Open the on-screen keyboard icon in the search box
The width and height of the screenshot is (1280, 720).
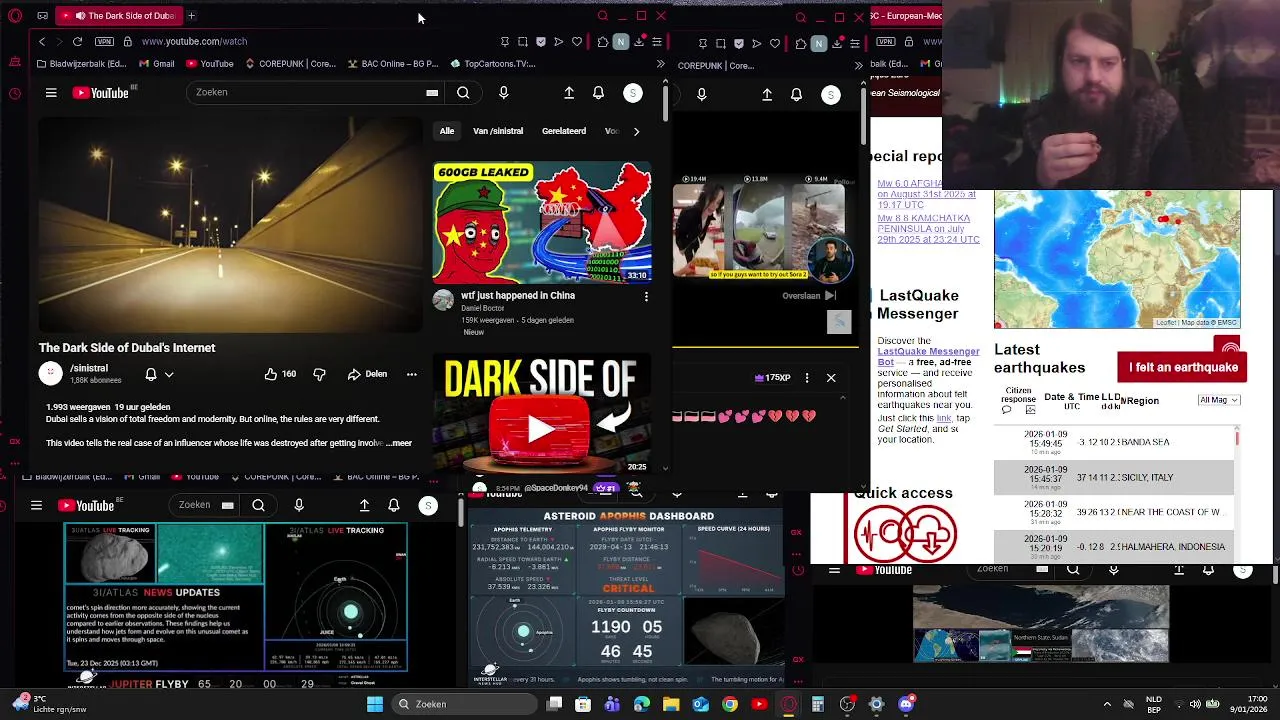(x=432, y=92)
